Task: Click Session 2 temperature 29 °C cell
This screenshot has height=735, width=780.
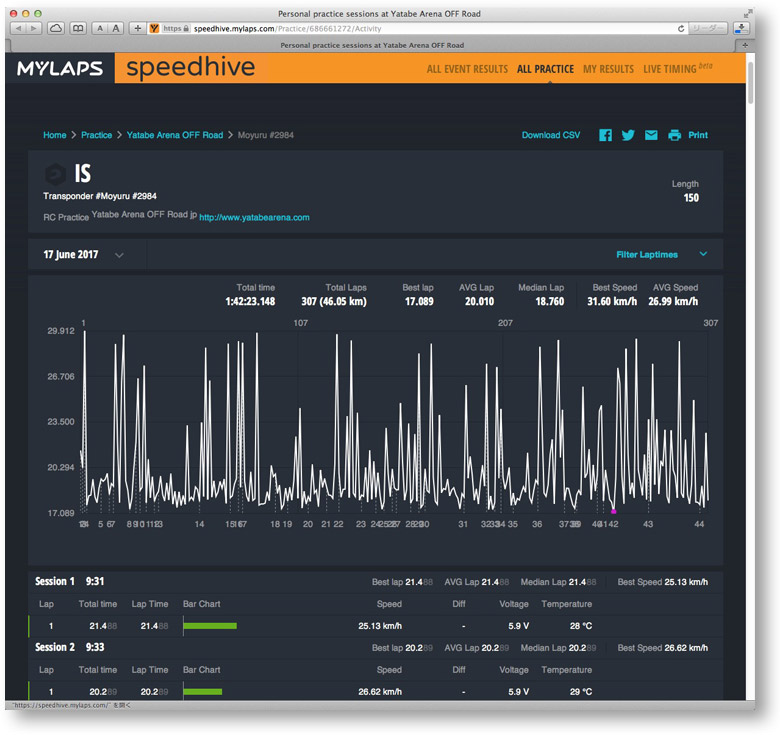Action: [x=581, y=692]
